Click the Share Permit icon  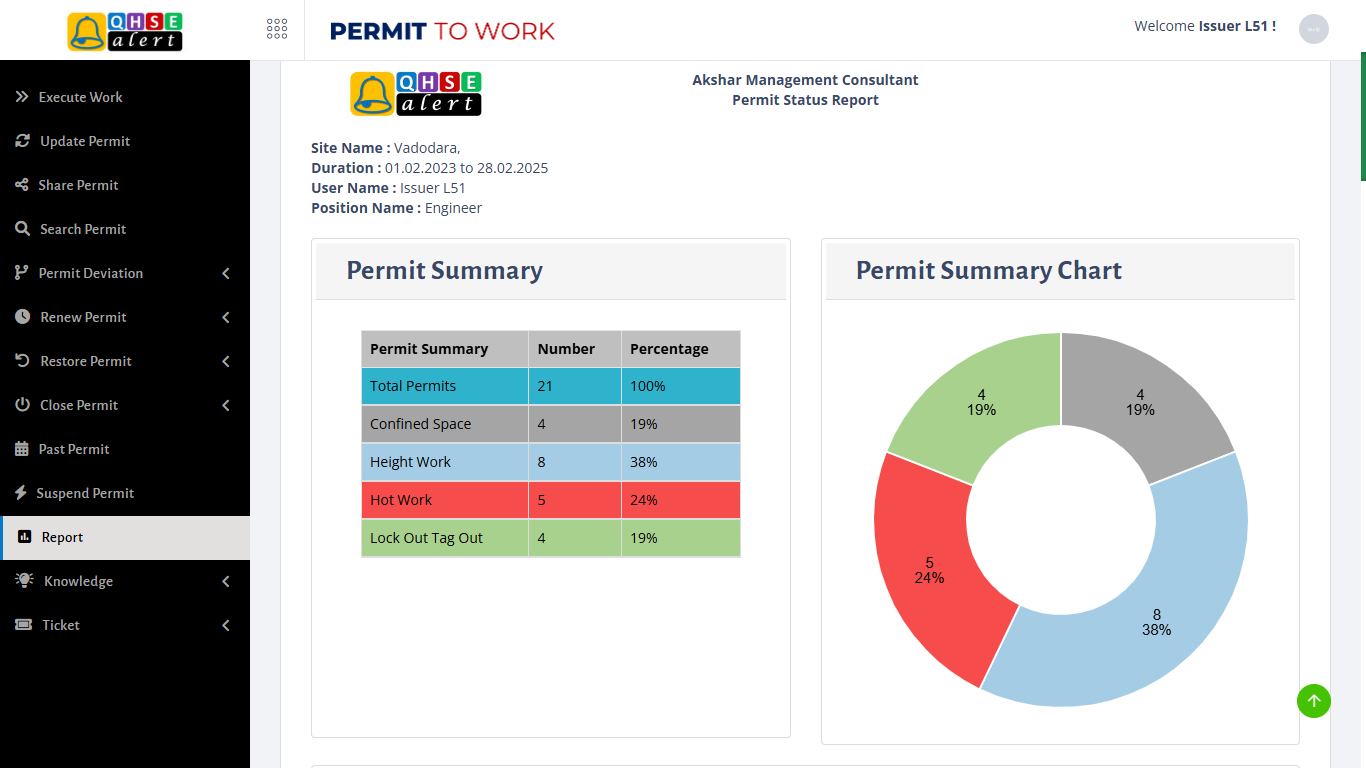pyautogui.click(x=22, y=185)
